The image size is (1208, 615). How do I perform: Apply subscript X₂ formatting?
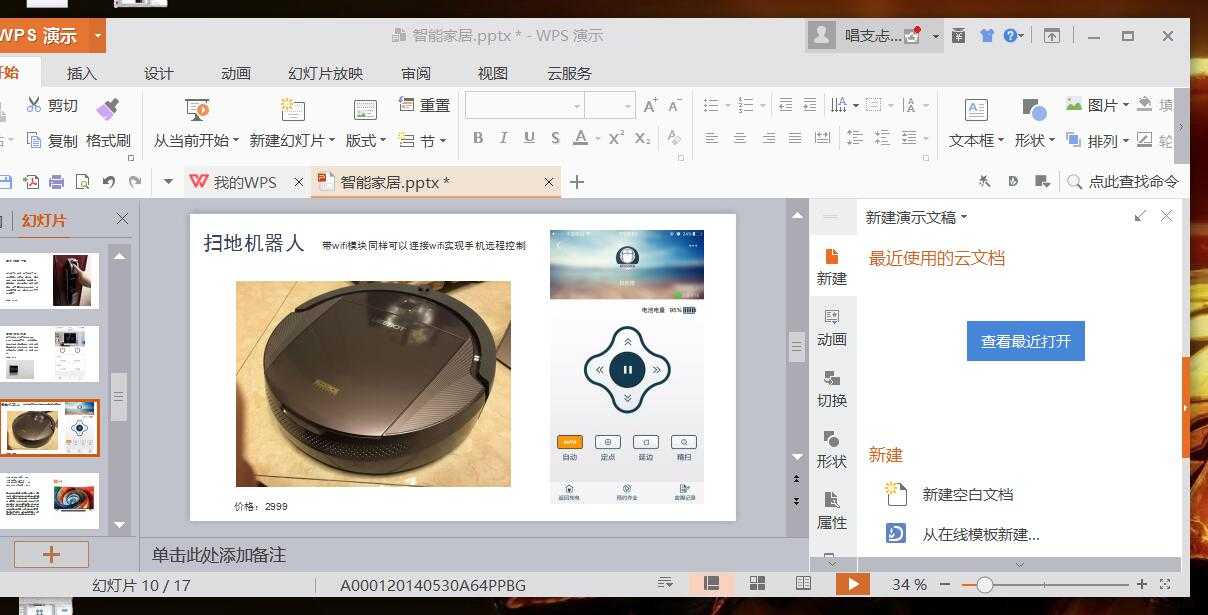[x=643, y=138]
